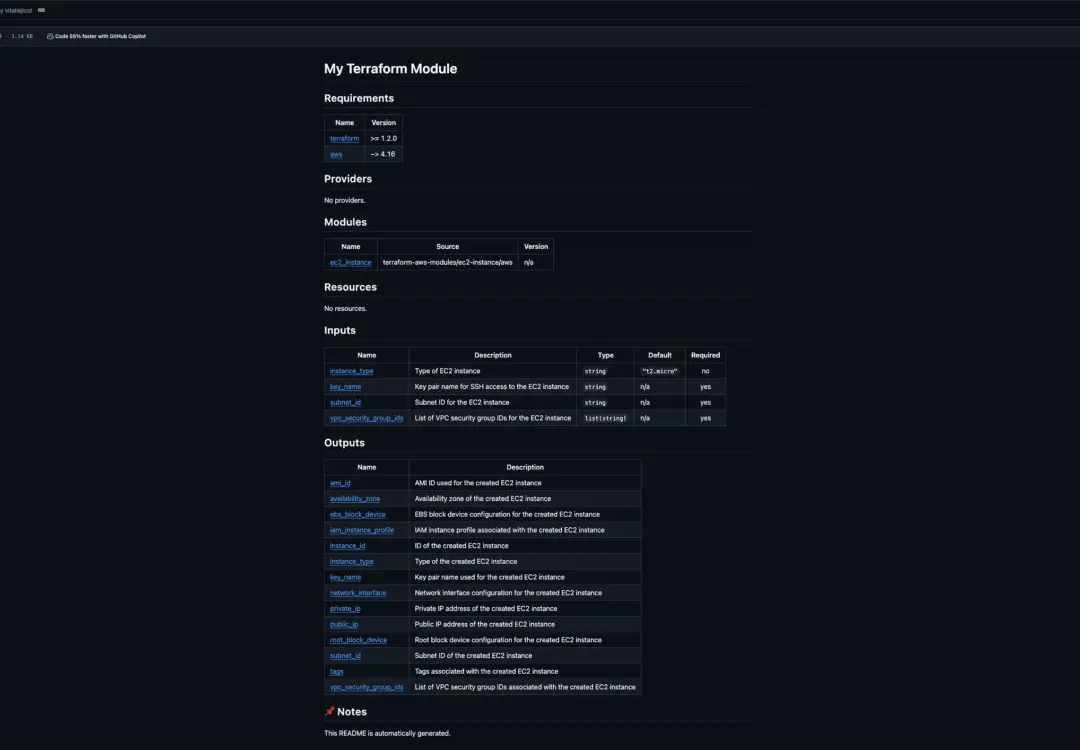Click the 'list(string)' type cell

tap(605, 418)
